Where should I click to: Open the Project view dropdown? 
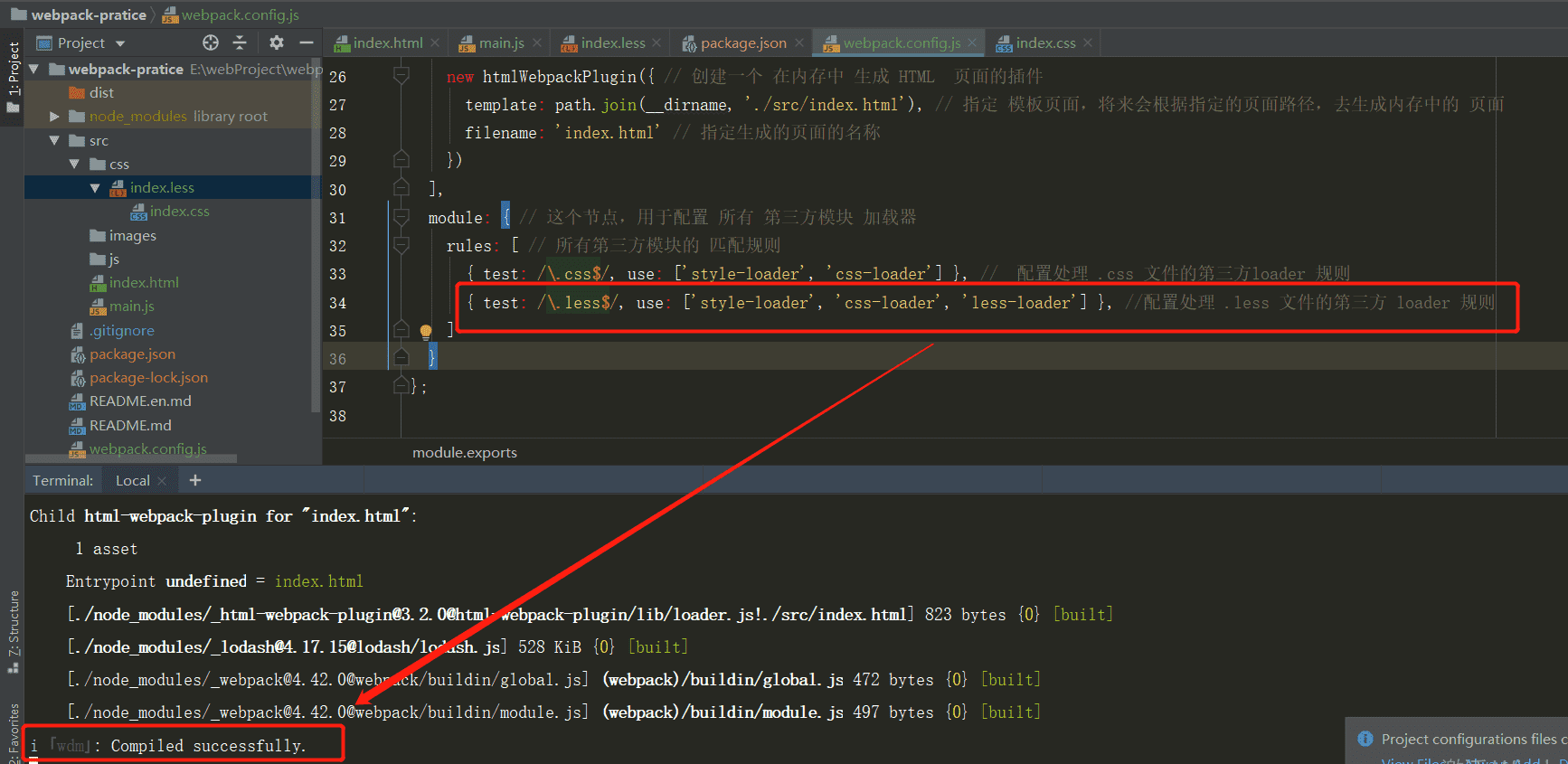coord(80,42)
